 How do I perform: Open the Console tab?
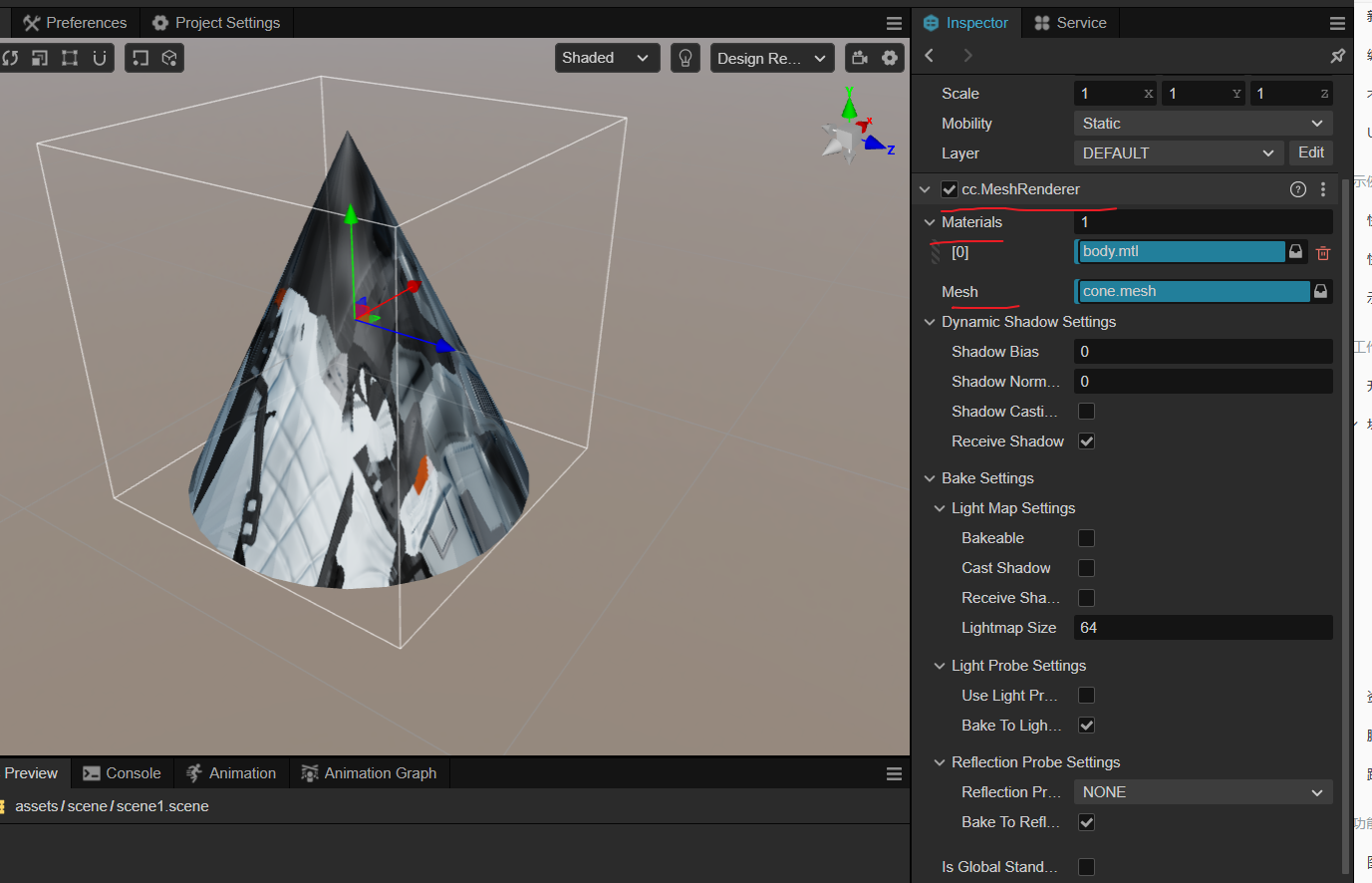pyautogui.click(x=122, y=773)
